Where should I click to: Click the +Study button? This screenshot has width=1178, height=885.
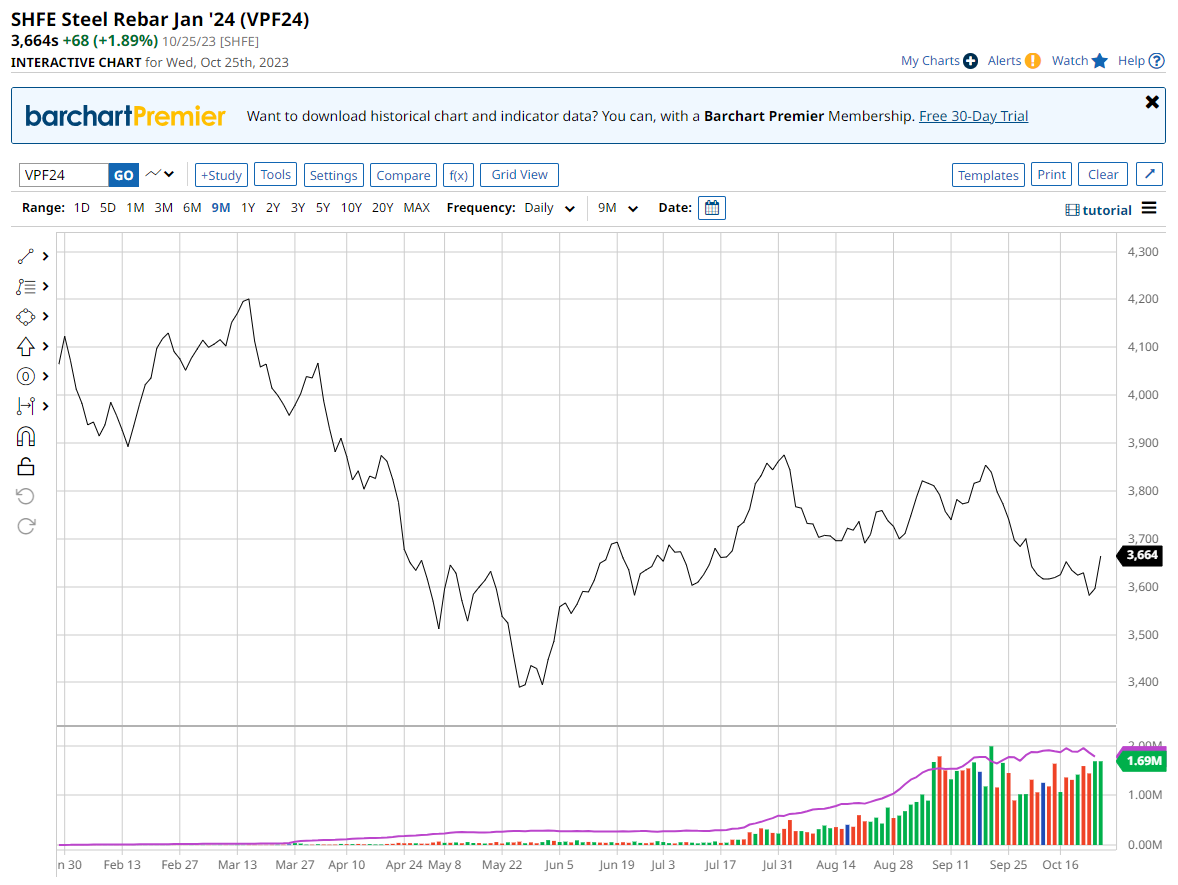pos(221,175)
